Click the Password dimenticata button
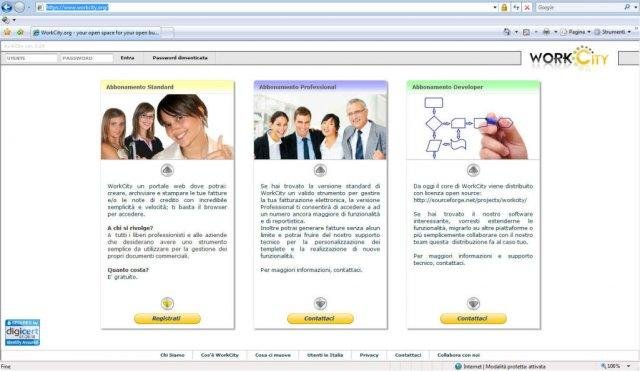Image resolution: width=640 pixels, height=371 pixels. coord(180,58)
